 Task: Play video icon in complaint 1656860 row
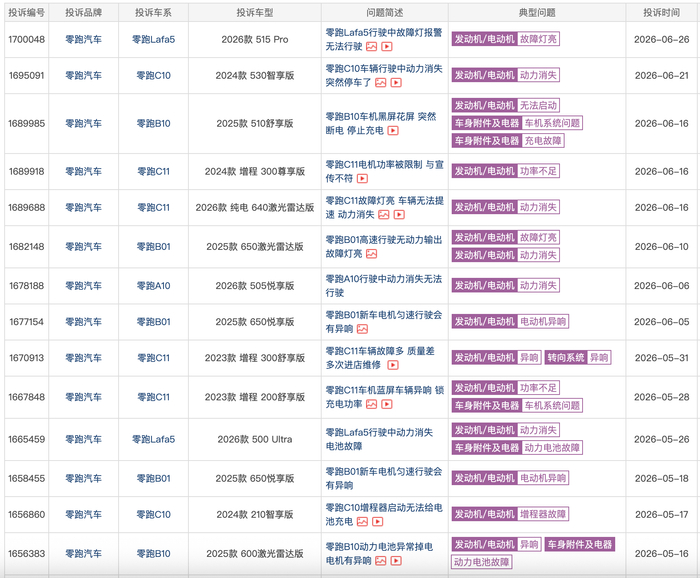[378, 522]
